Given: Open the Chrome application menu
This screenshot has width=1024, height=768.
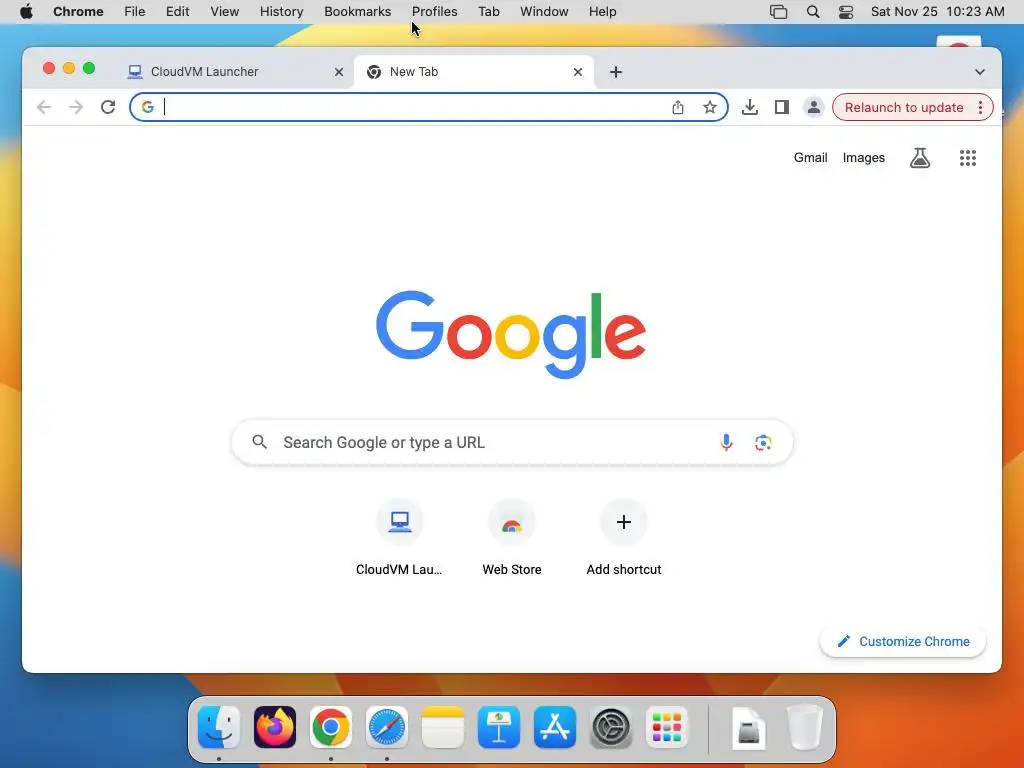Looking at the screenshot, I should [78, 12].
